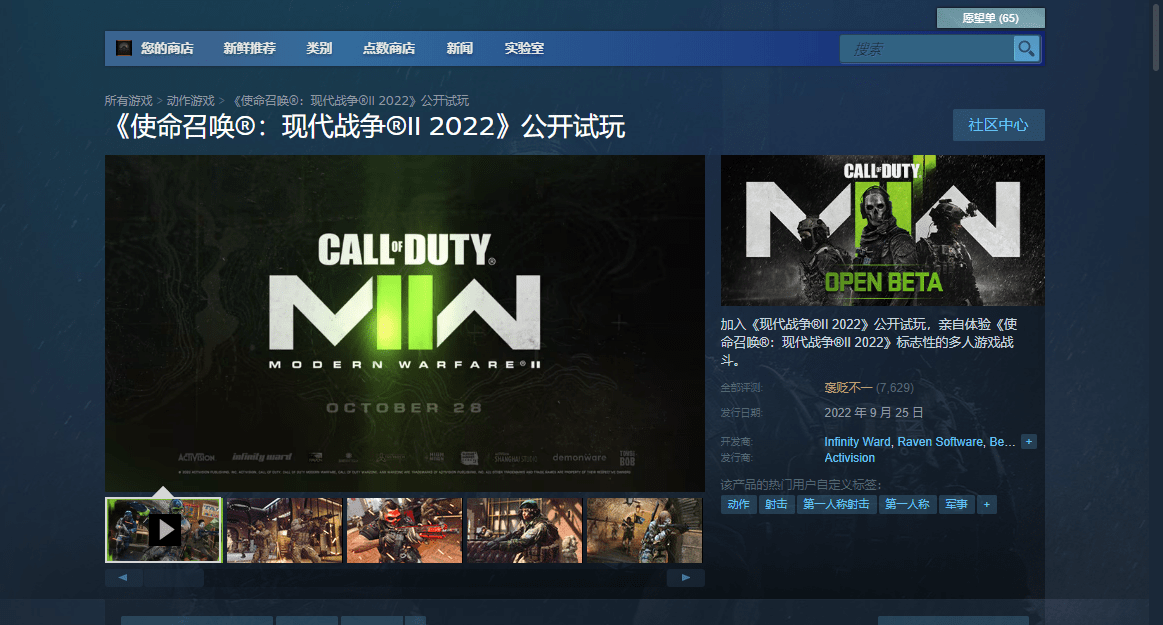The width and height of the screenshot is (1163, 625).
Task: Select the 第一人称射击 tag
Action: [x=836, y=505]
